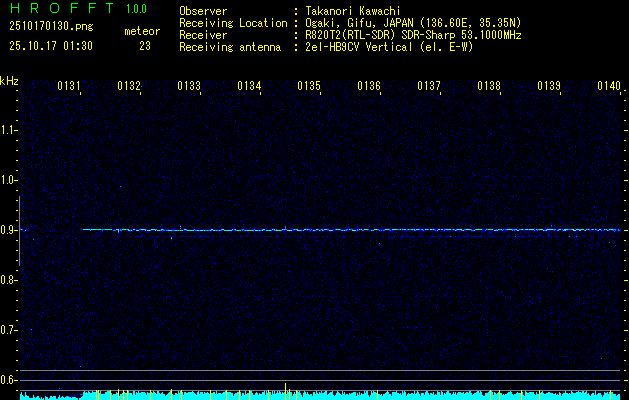Click the 0133 time marker
Image resolution: width=629 pixels, height=400 pixels.
click(189, 86)
